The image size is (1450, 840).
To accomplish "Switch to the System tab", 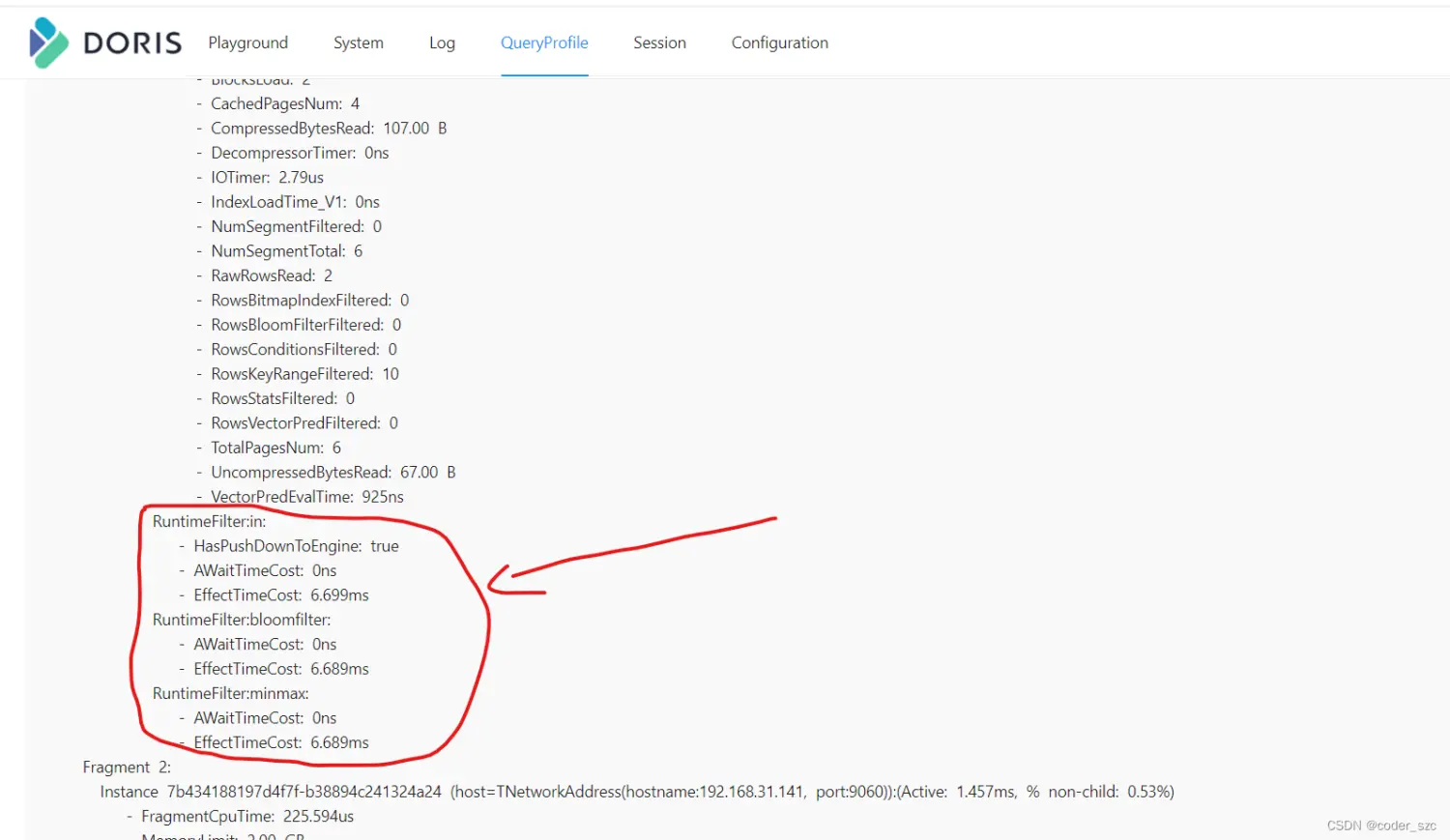I will pos(358,43).
